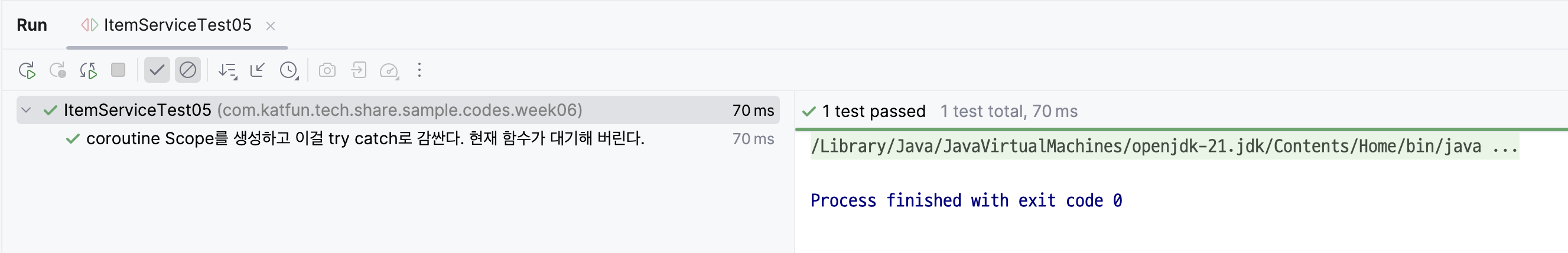Click the Run panel title
The height and width of the screenshot is (253, 1568).
[x=32, y=25]
